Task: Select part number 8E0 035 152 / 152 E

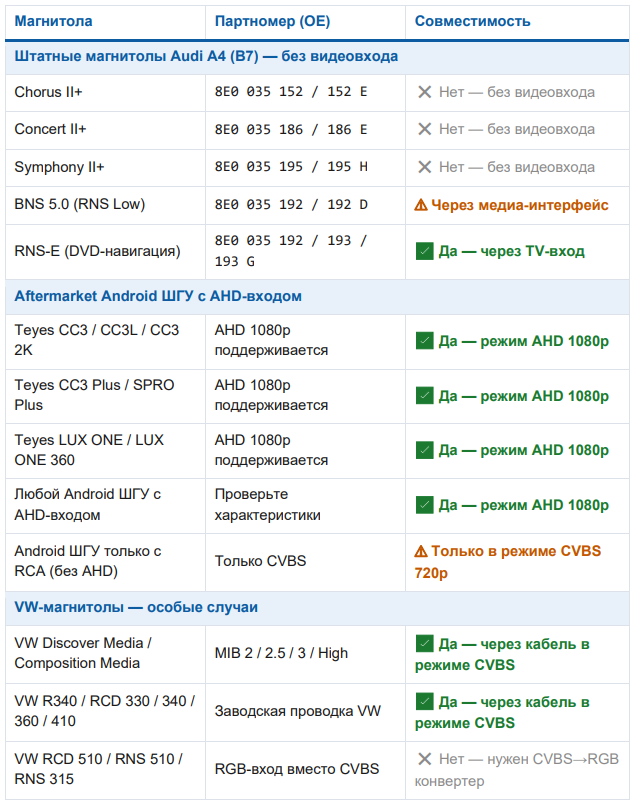Action: point(291,92)
